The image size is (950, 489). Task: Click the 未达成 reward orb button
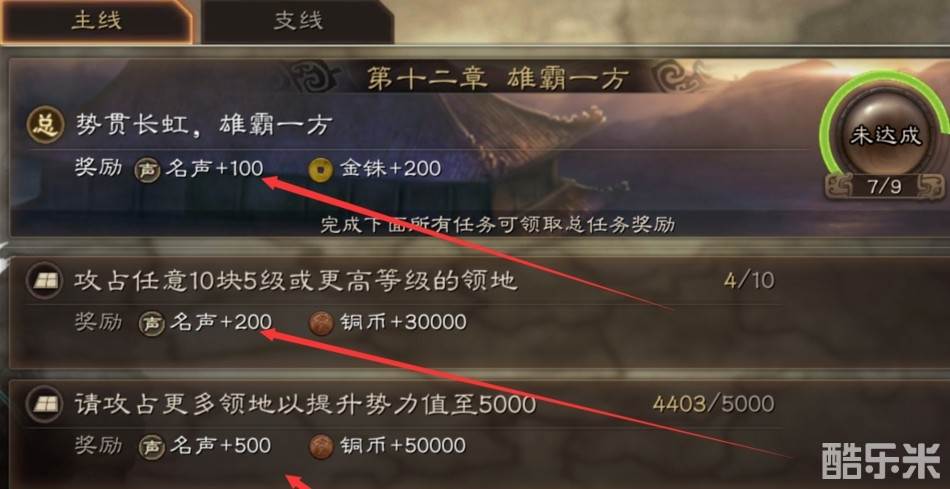coord(885,135)
